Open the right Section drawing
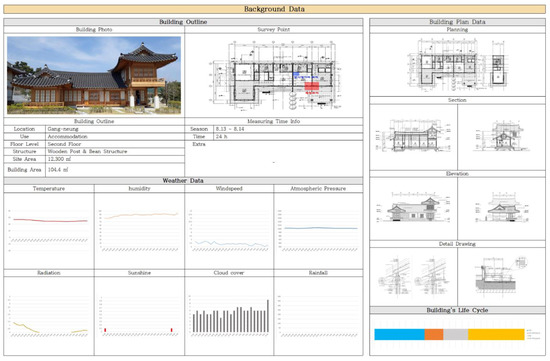550x361 pixels. pos(502,136)
